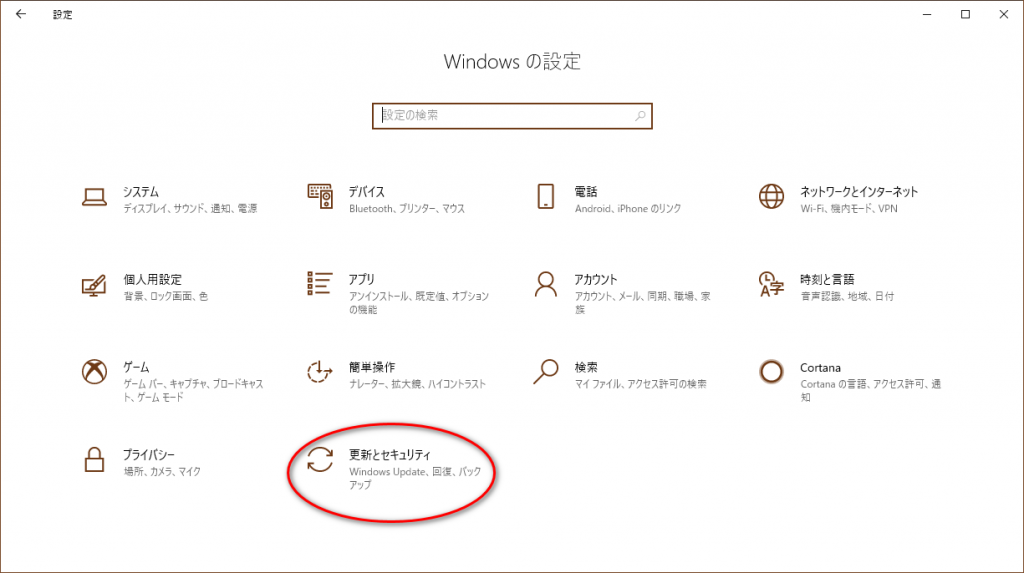Screen dimensions: 1024x573
Task: Open 更新とセキュリティ sync arrows icon
Action: click(320, 460)
